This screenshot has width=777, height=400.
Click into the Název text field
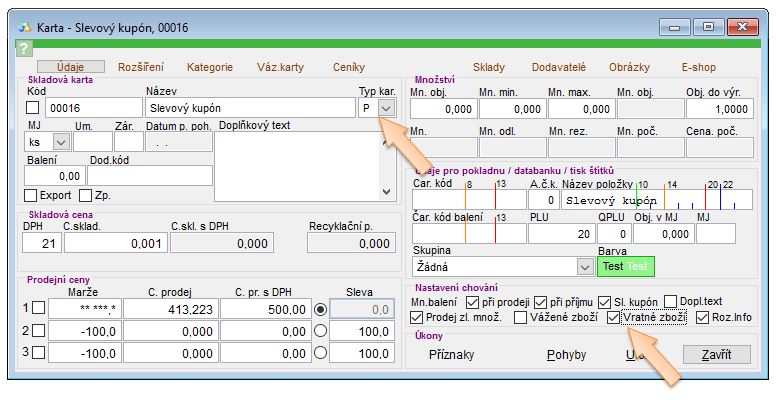[250, 108]
